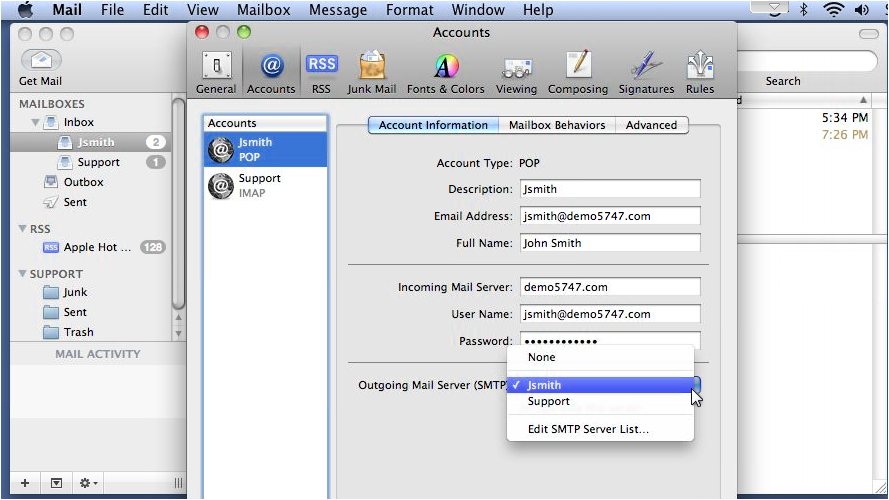This screenshot has height=500, width=889.
Task: Open the Help menu
Action: [538, 10]
